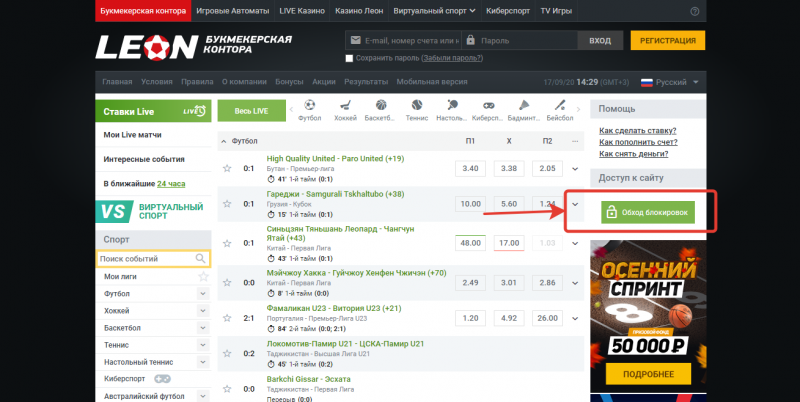Screen dimensions: 800x402
Task: Expand markets for Мэйчжоу Хакка row
Action: (576, 283)
